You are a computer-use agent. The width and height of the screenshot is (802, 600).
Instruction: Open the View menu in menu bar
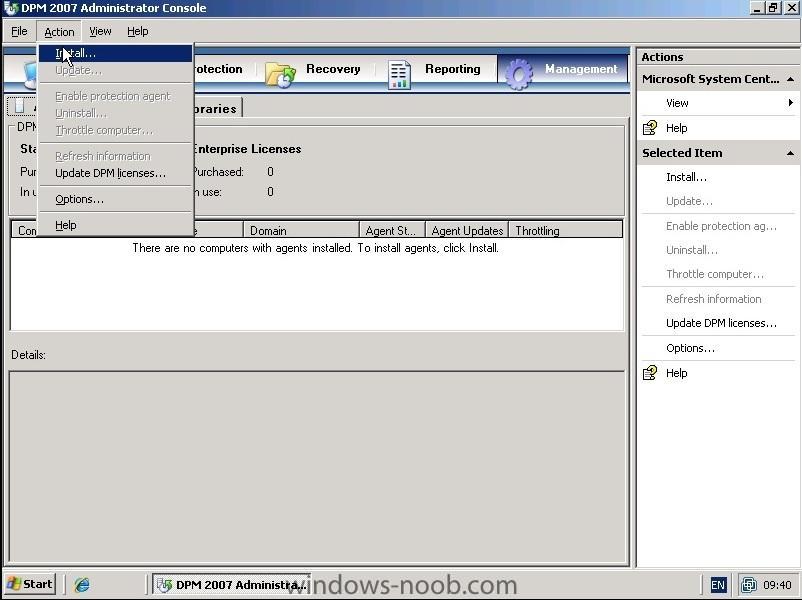click(100, 31)
